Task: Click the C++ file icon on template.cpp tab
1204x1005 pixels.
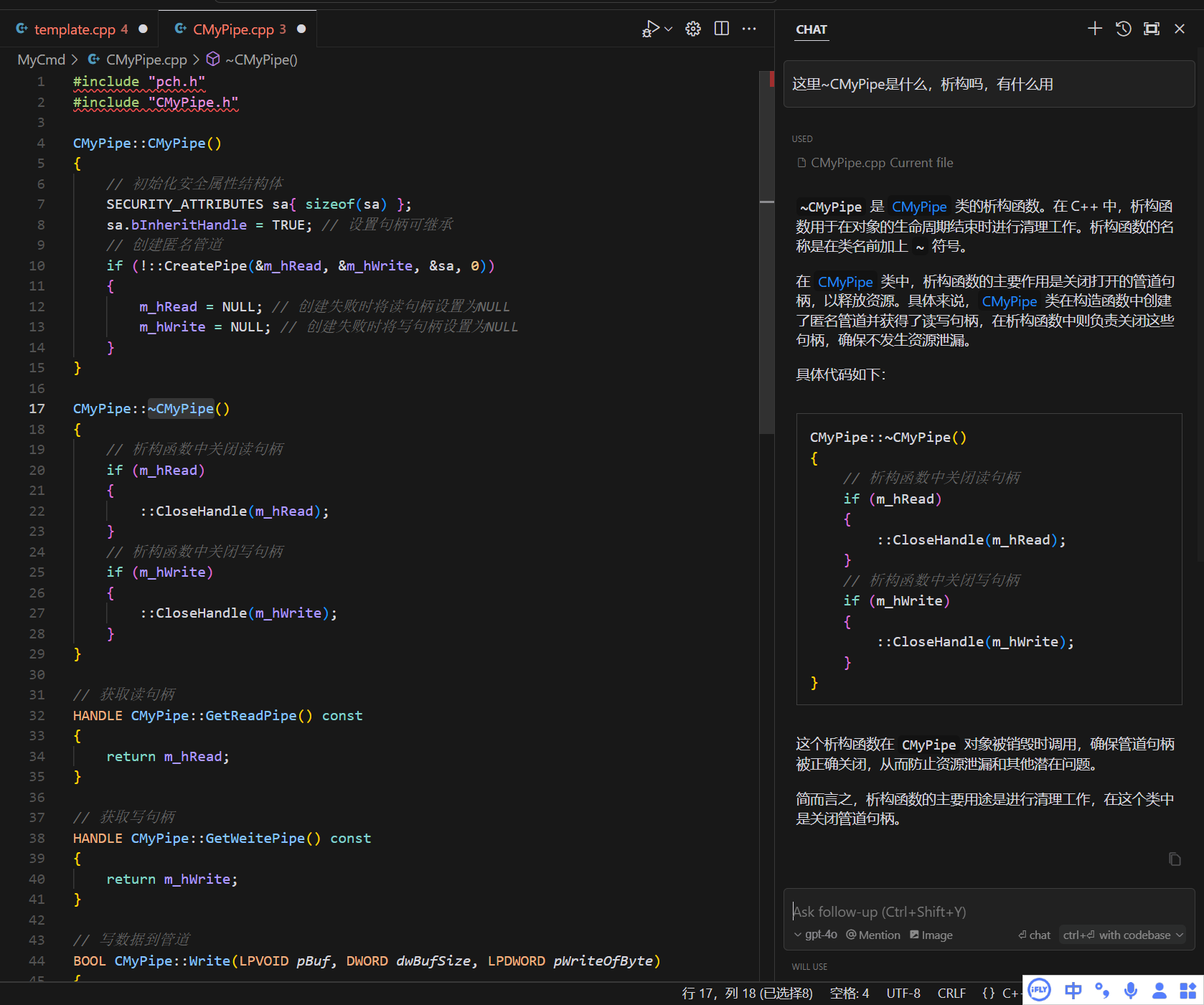Action: click(x=22, y=29)
